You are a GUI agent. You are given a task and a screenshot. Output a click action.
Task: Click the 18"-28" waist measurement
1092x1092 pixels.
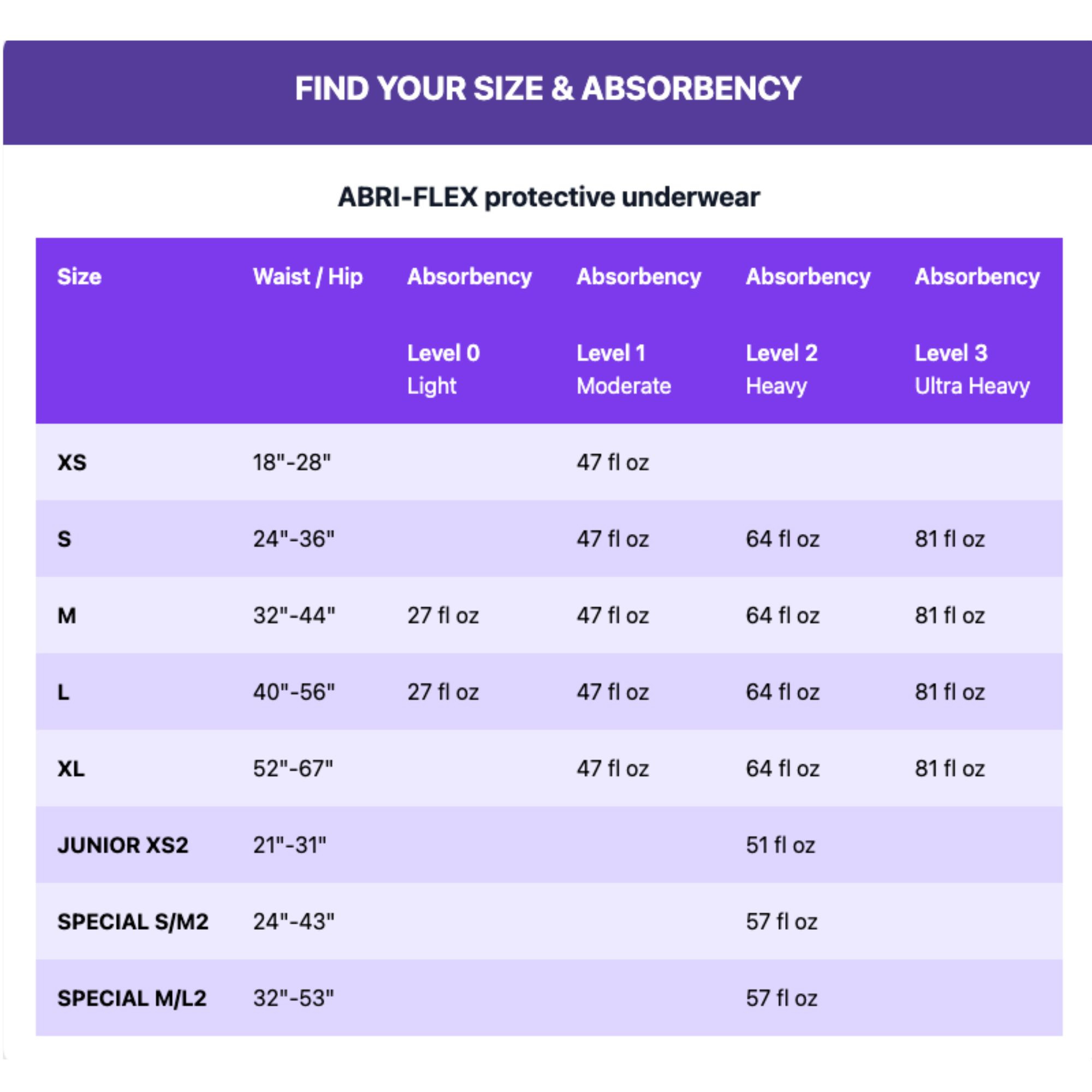(x=292, y=462)
